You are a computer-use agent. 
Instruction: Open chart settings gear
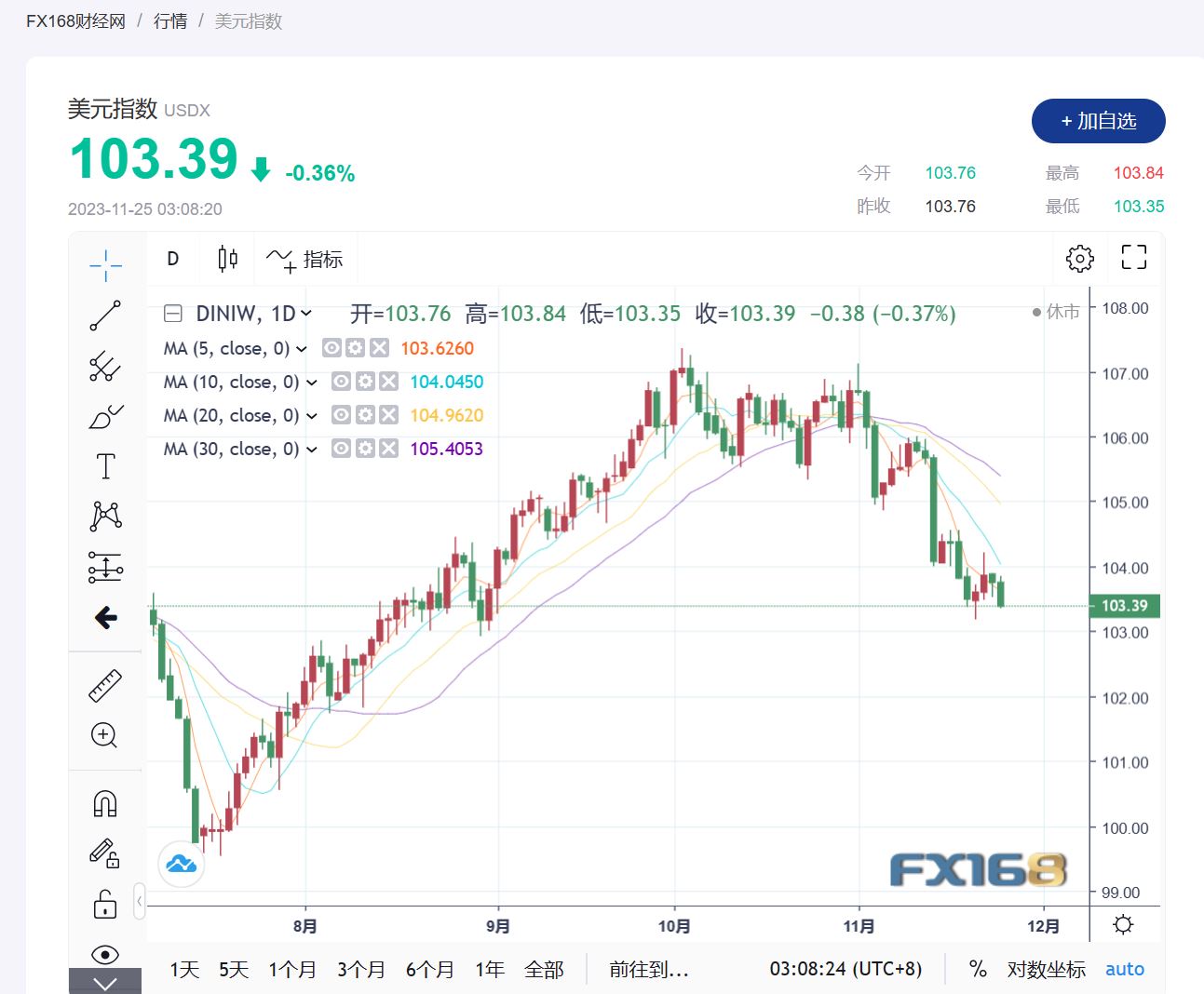pyautogui.click(x=1079, y=259)
